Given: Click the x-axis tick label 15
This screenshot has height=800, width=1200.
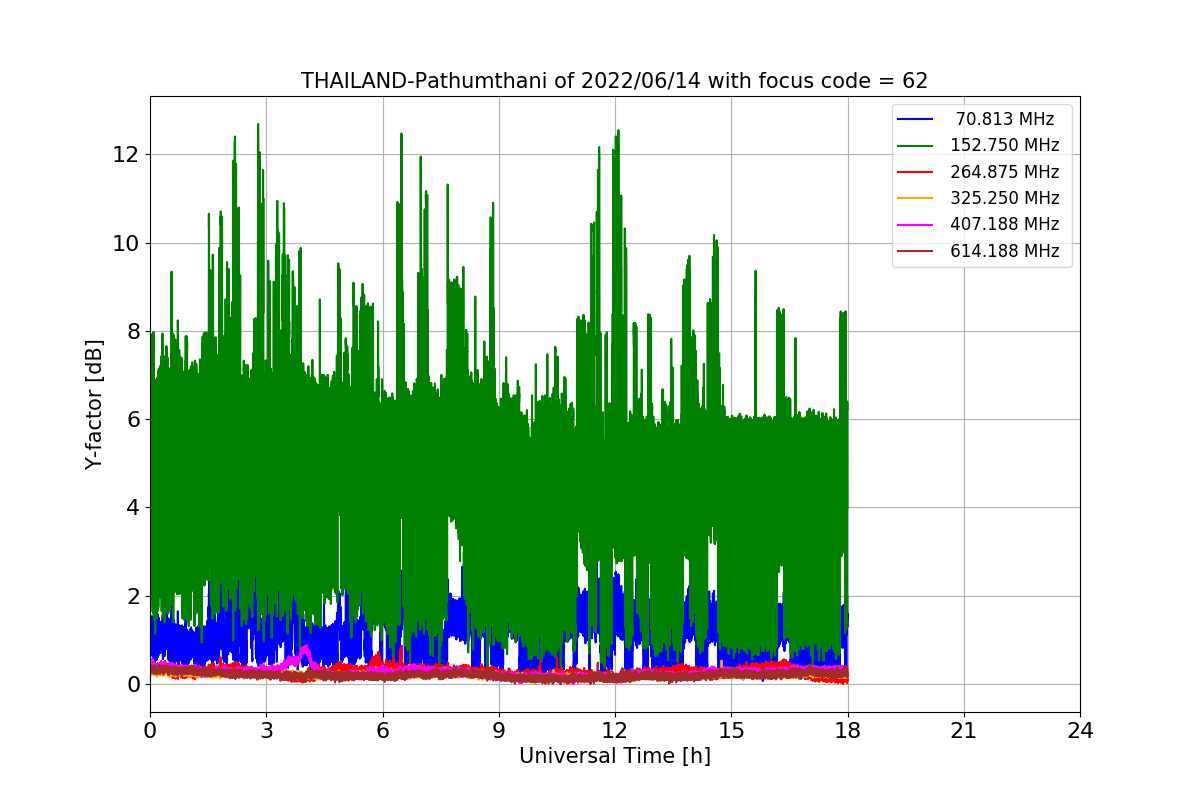Looking at the screenshot, I should click(731, 730).
